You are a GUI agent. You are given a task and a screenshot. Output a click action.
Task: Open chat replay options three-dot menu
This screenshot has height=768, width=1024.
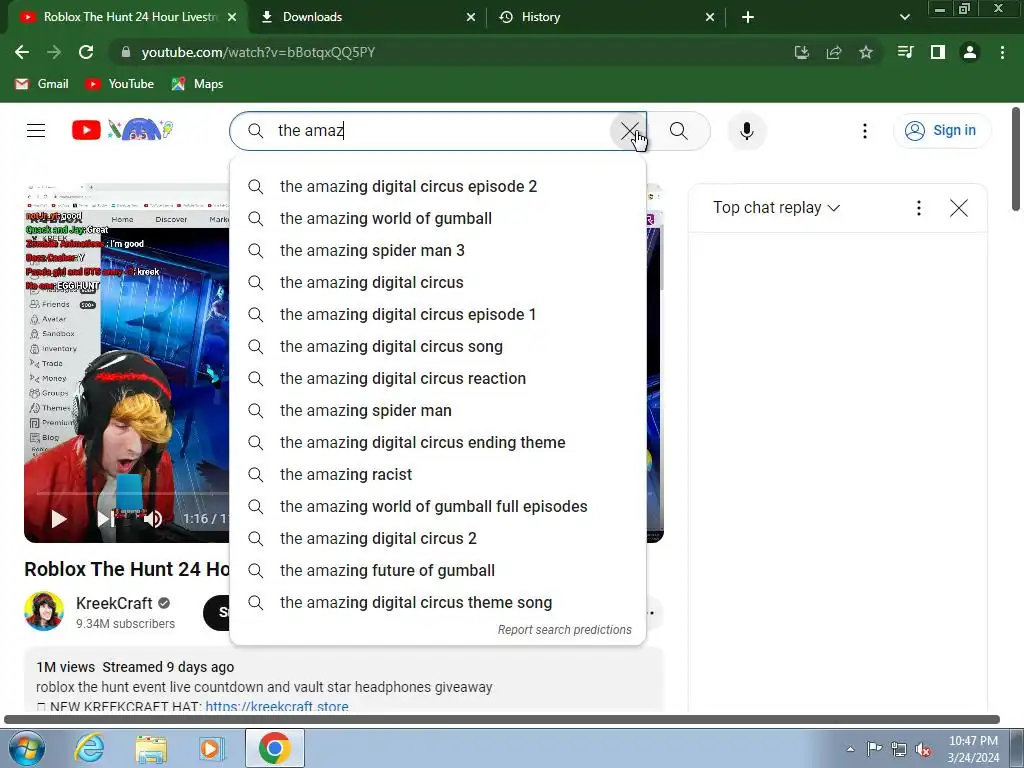pos(919,208)
